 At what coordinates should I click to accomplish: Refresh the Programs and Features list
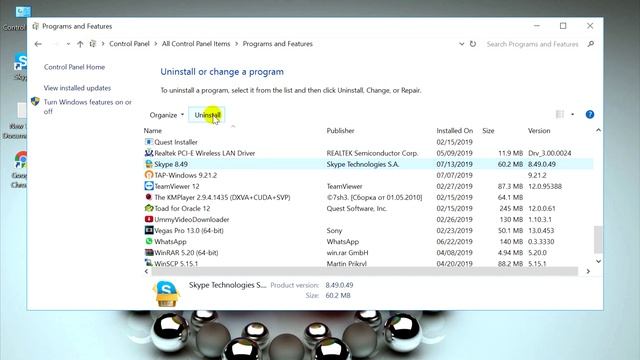473,44
